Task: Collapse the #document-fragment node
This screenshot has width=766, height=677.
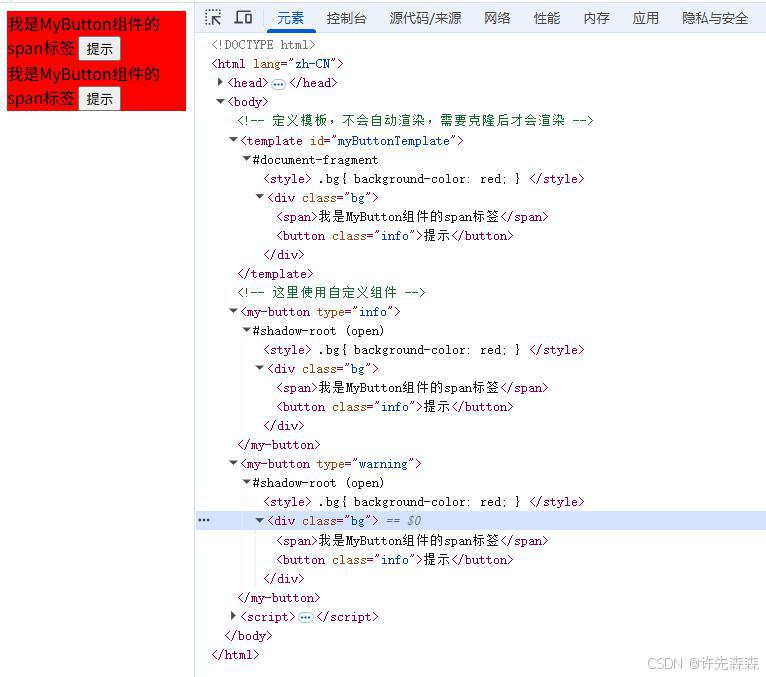Action: pos(247,159)
